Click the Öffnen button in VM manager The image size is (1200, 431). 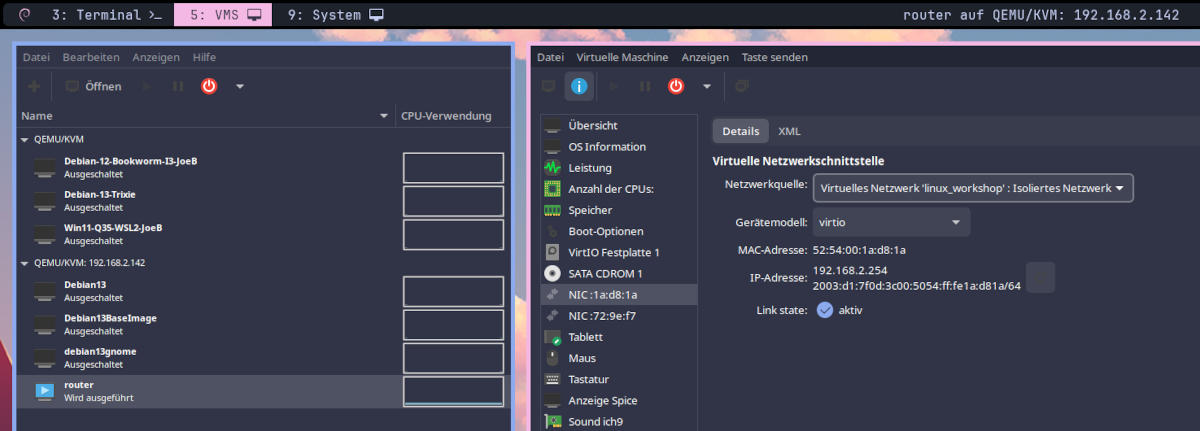[94, 86]
